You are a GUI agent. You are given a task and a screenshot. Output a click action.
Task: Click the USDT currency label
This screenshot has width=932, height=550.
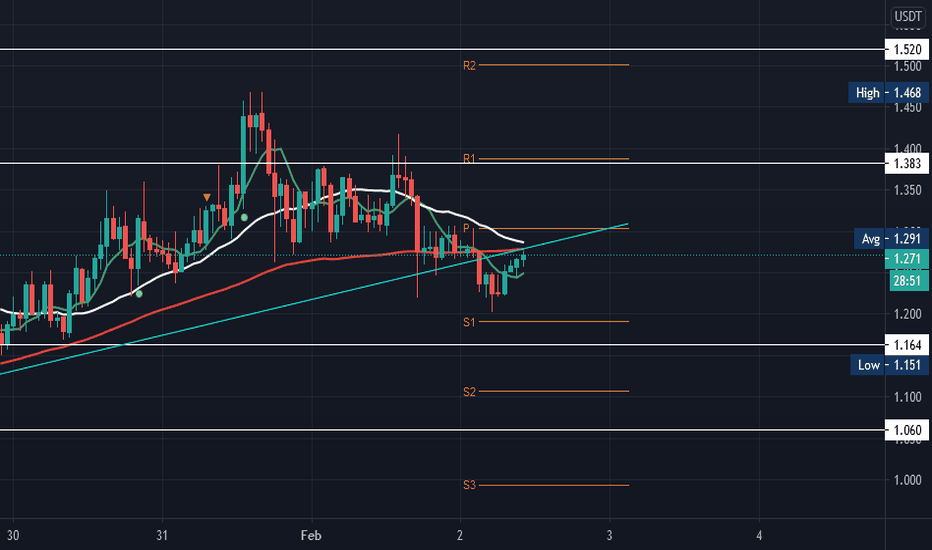coord(908,17)
